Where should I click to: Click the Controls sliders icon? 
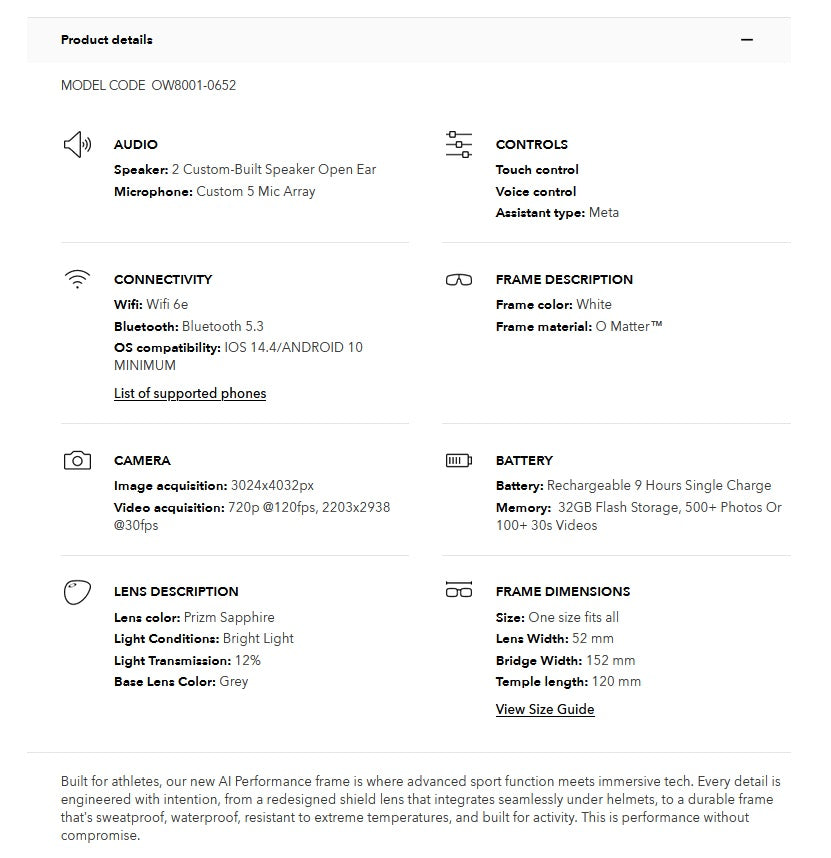click(x=459, y=144)
